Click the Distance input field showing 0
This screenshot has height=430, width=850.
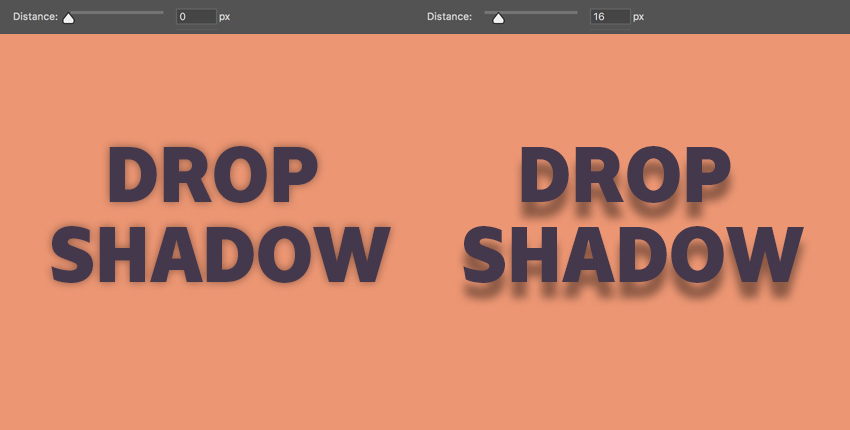(196, 17)
